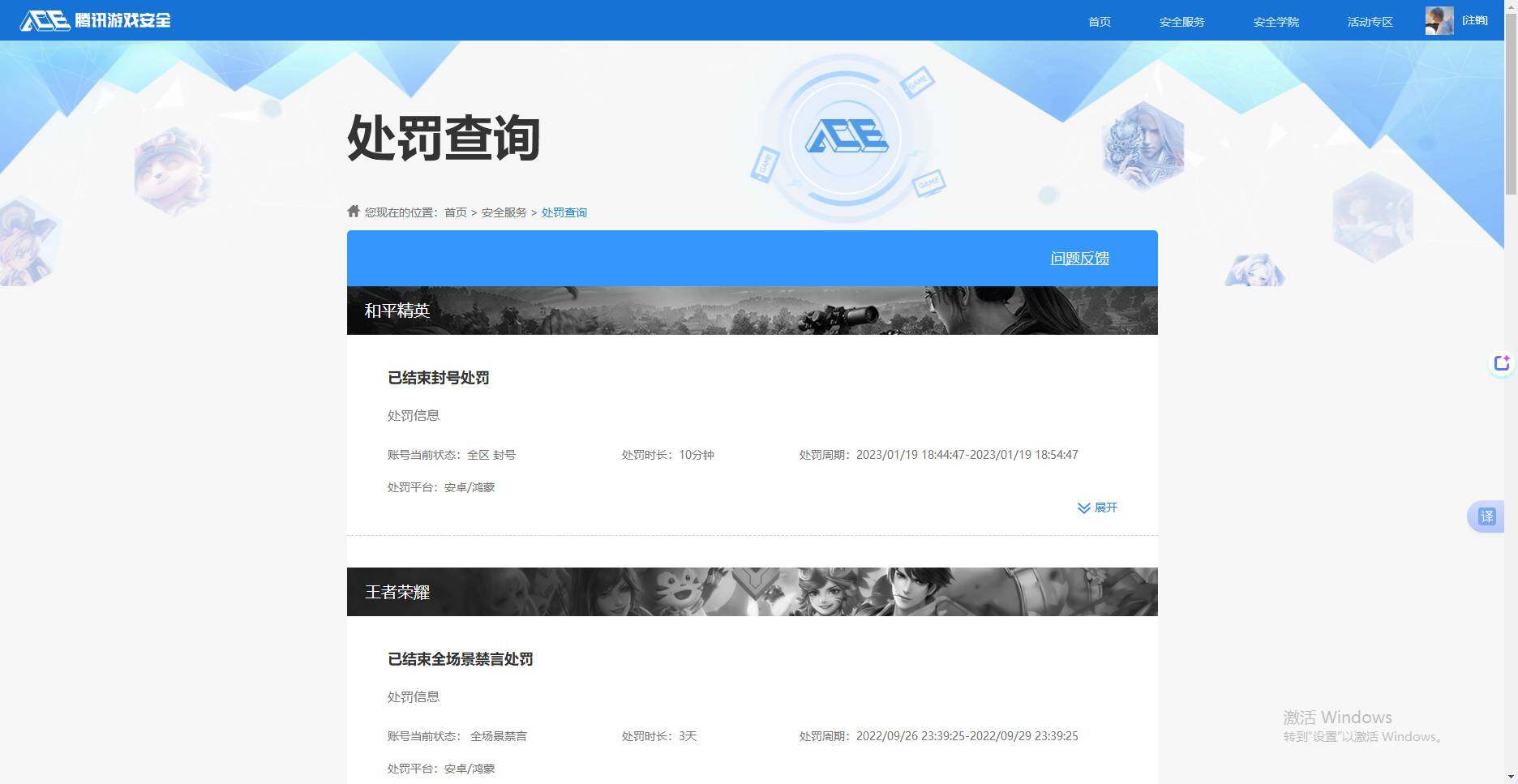Click 首页 in the breadcrumb path
The image size is (1518, 784).
point(456,212)
